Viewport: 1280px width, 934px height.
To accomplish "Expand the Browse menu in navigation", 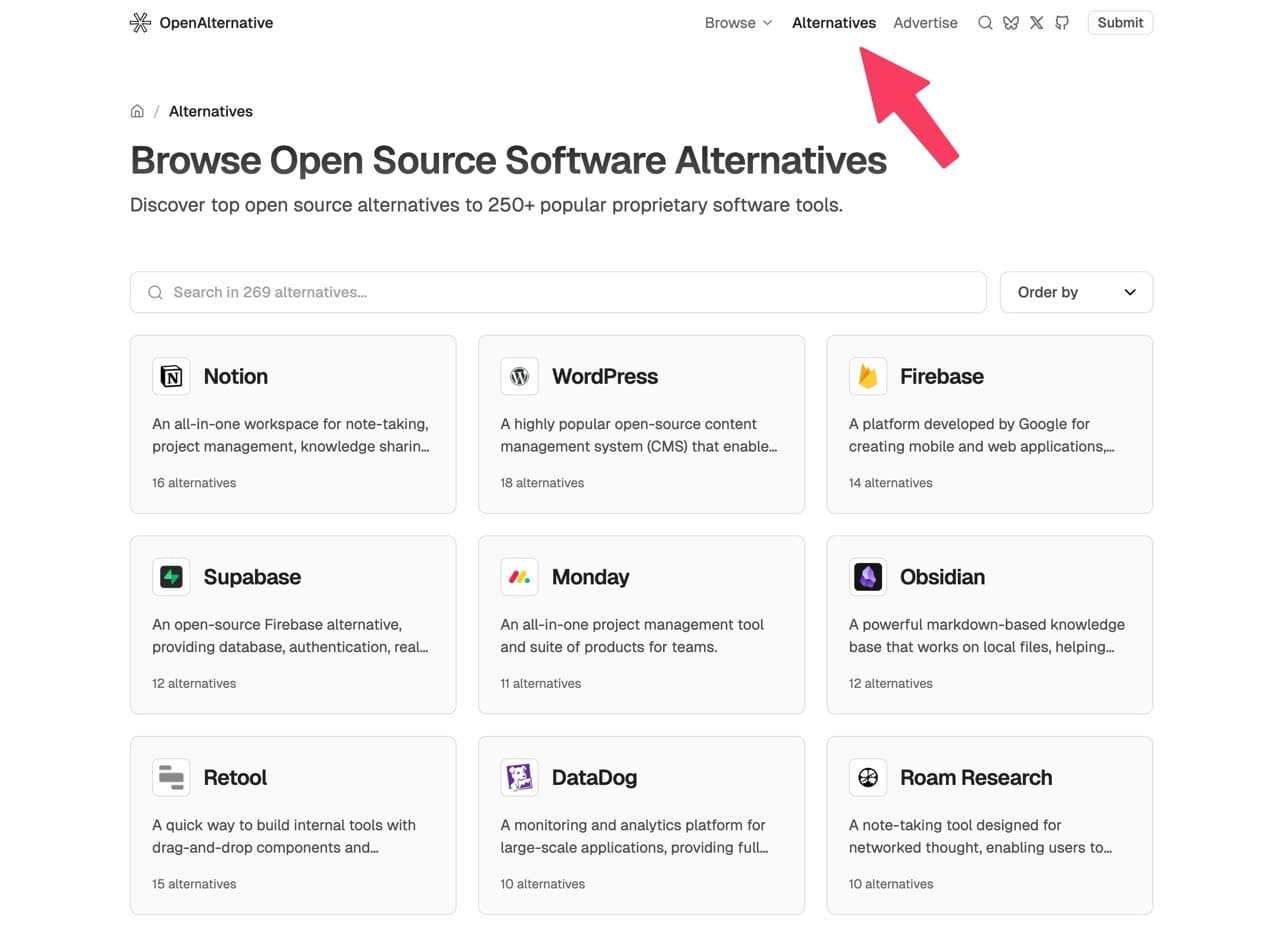I will pyautogui.click(x=738, y=22).
